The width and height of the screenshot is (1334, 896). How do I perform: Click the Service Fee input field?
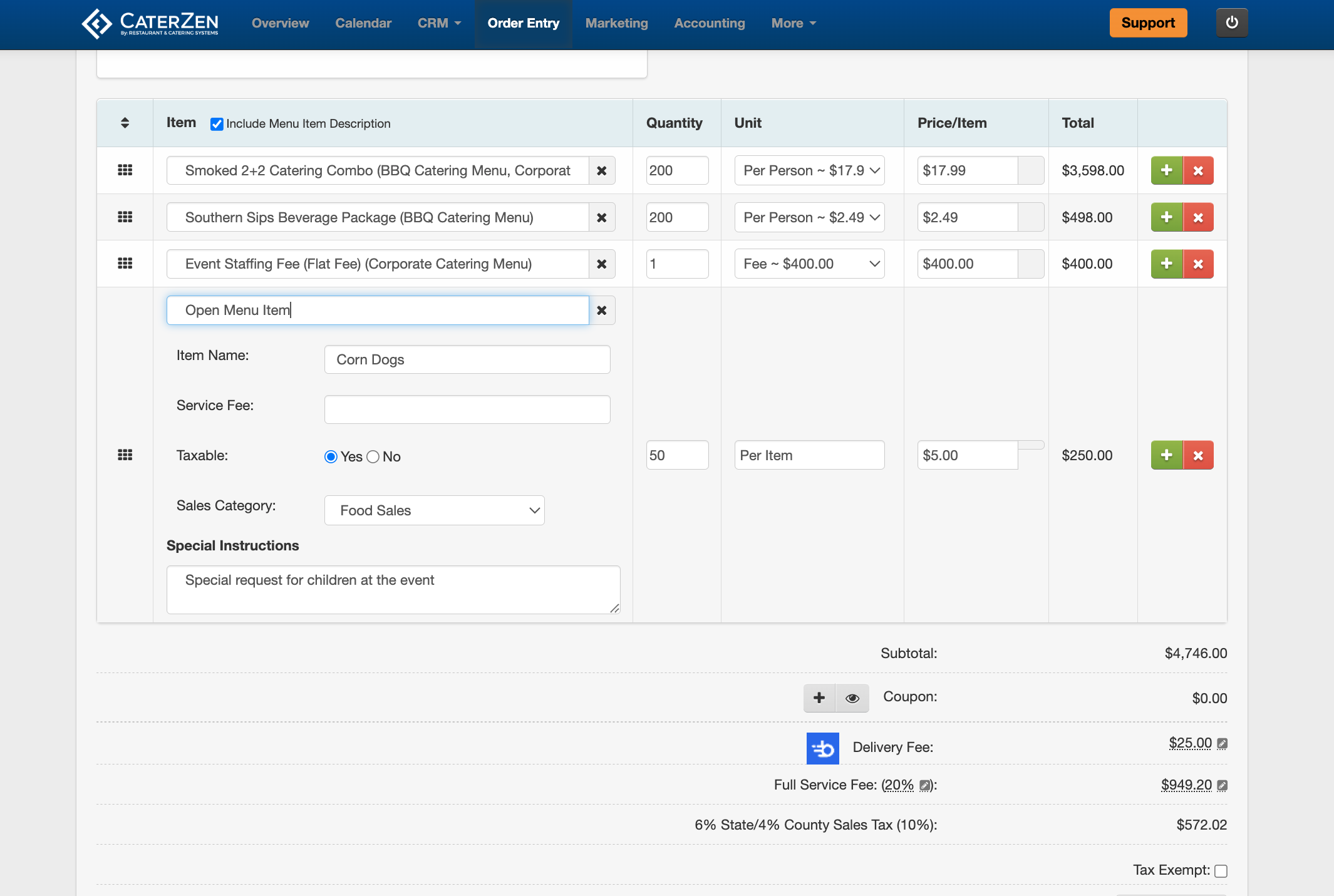coord(467,409)
